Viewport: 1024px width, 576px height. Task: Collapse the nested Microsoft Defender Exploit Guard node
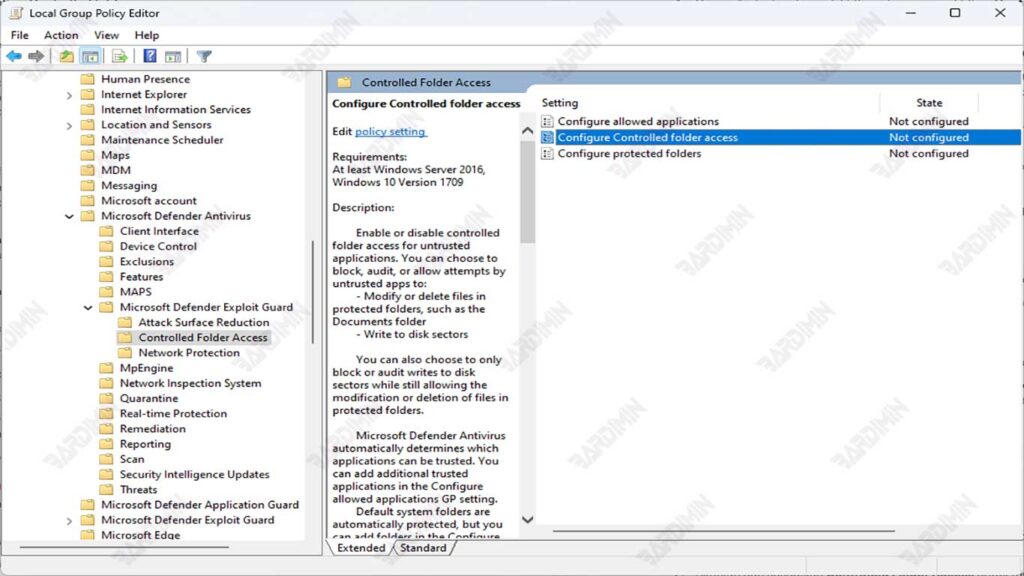tap(88, 308)
